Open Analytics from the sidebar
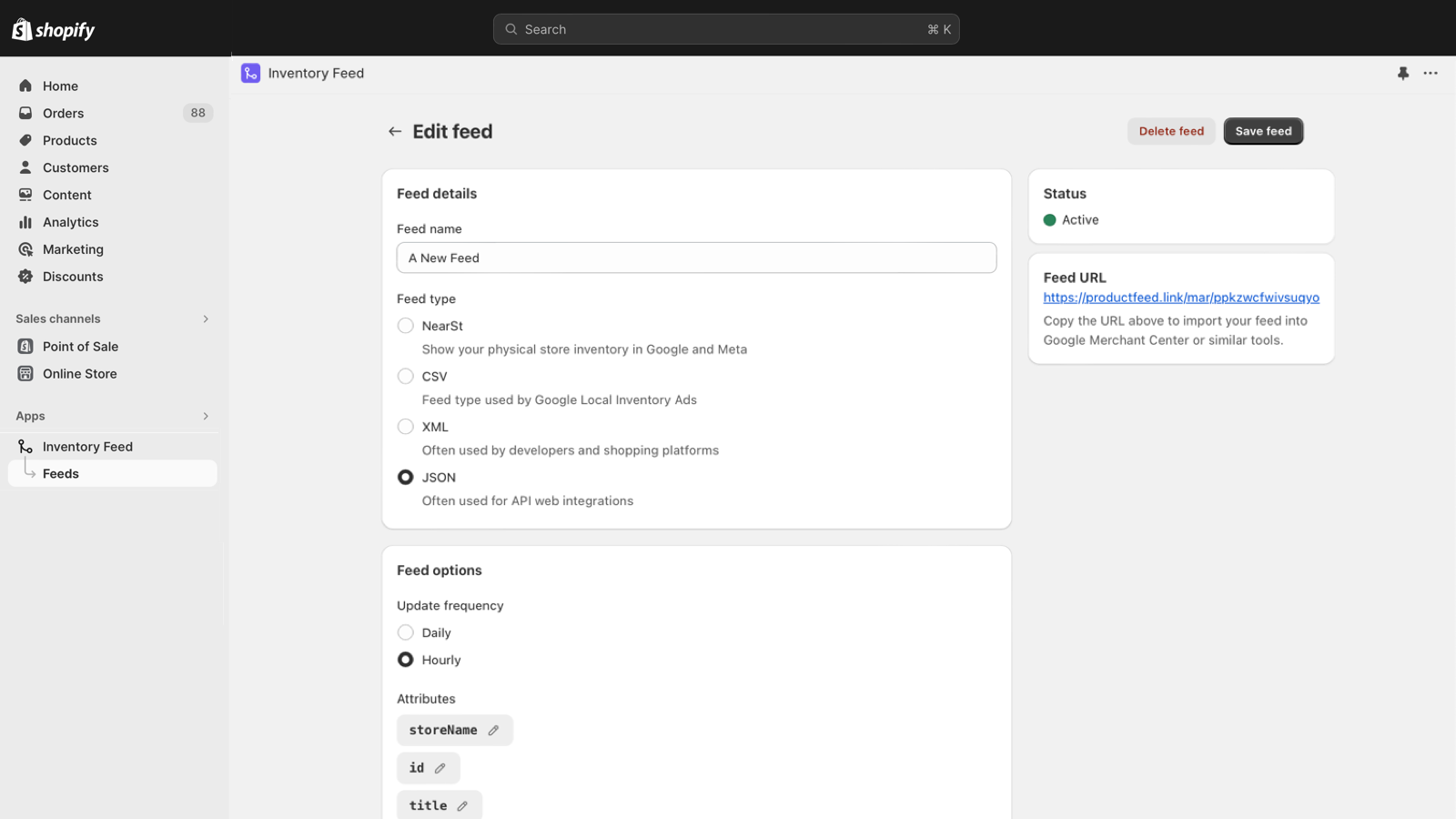Image resolution: width=1456 pixels, height=819 pixels. click(26, 222)
